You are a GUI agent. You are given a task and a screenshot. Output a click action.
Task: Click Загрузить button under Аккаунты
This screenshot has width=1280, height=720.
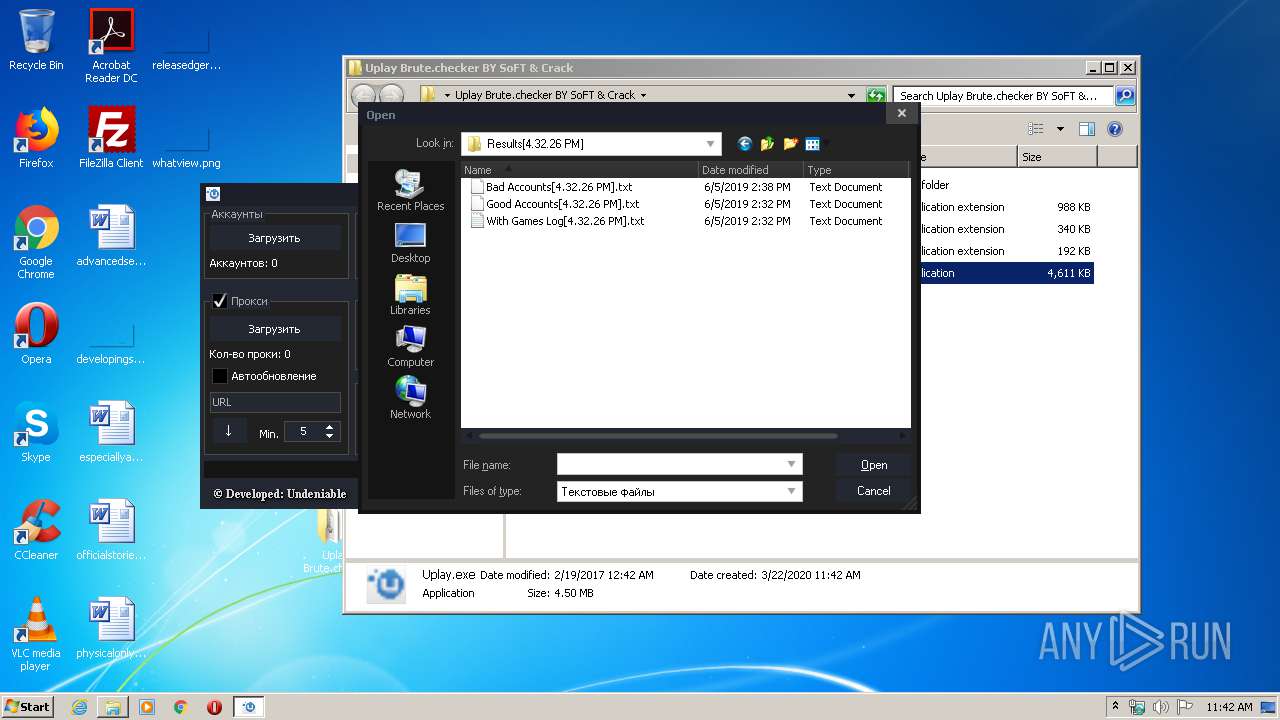click(274, 238)
